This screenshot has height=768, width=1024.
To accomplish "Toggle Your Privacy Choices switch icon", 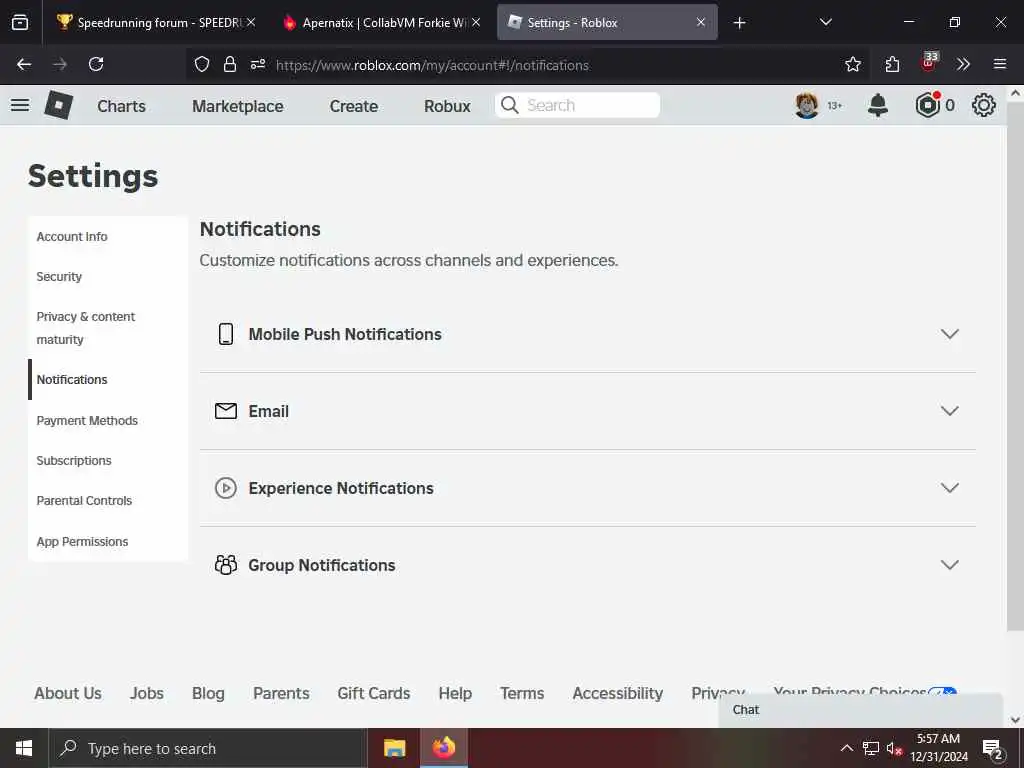I will pyautogui.click(x=942, y=692).
